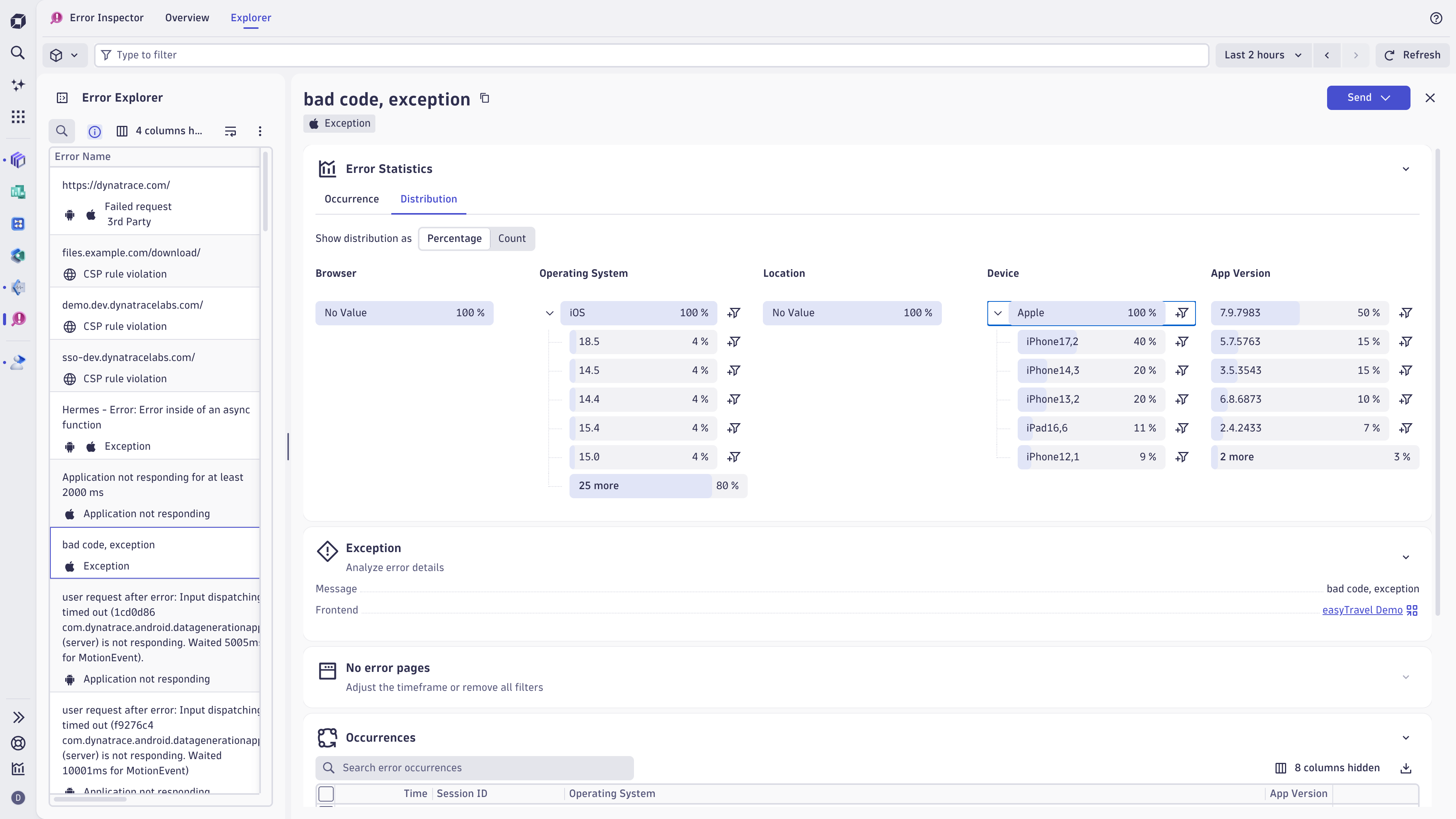Click the Refresh button
Image resolution: width=1456 pixels, height=819 pixels.
point(1412,55)
